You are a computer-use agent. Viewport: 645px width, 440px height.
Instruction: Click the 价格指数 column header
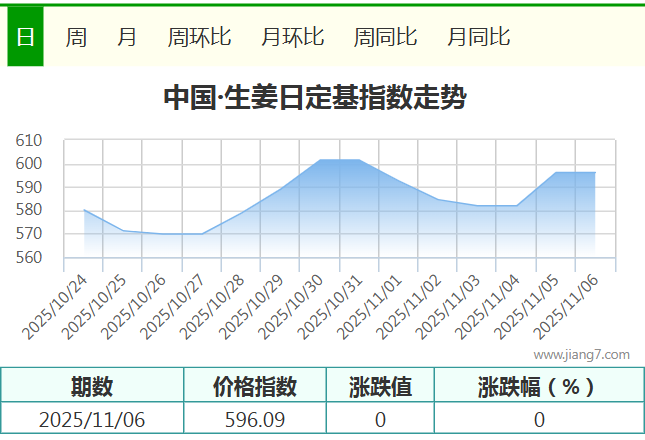click(255, 386)
